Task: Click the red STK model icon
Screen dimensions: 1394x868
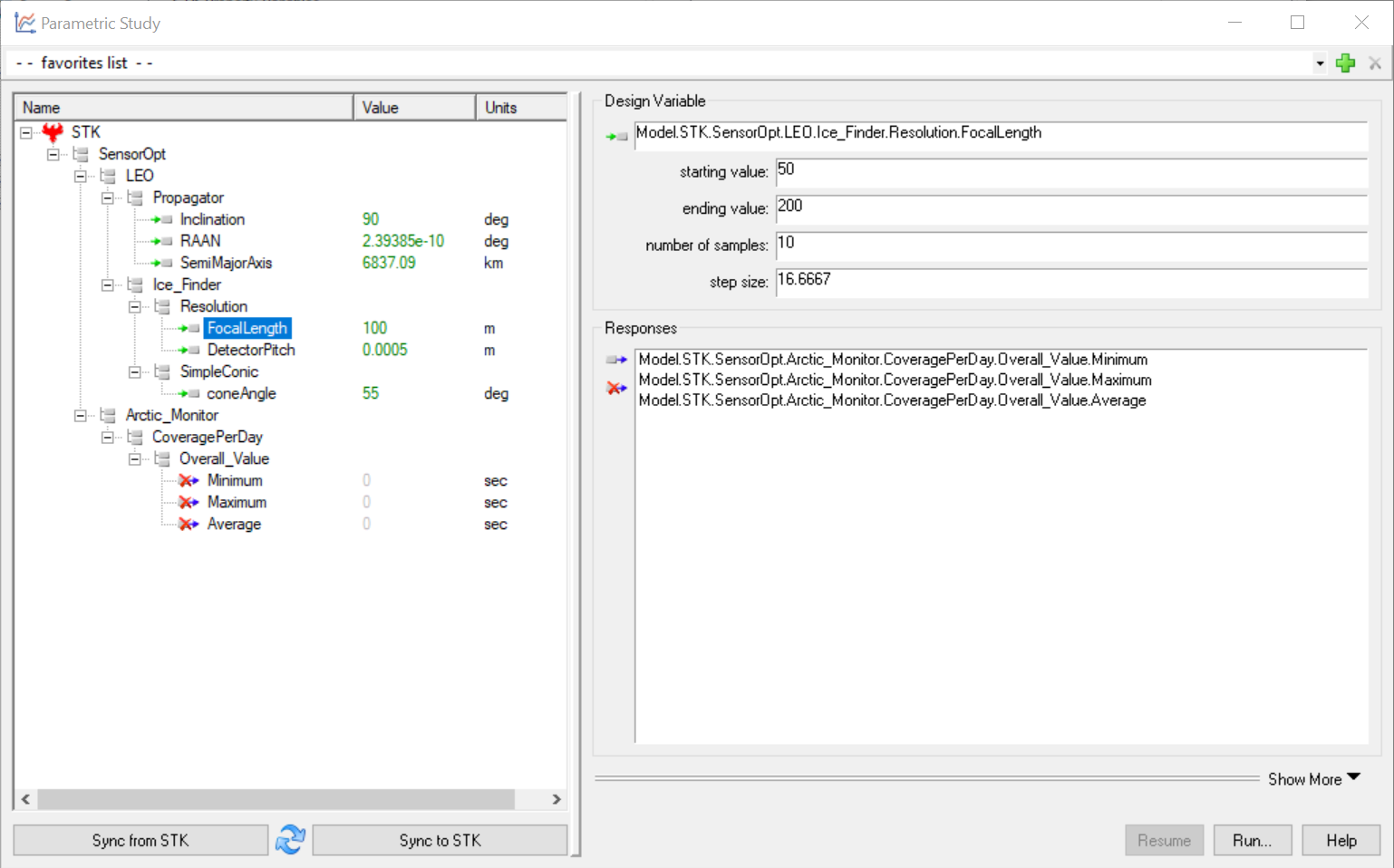Action: [x=53, y=132]
